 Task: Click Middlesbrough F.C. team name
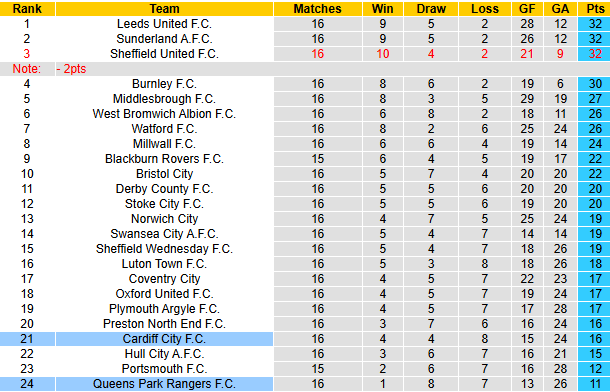point(164,99)
